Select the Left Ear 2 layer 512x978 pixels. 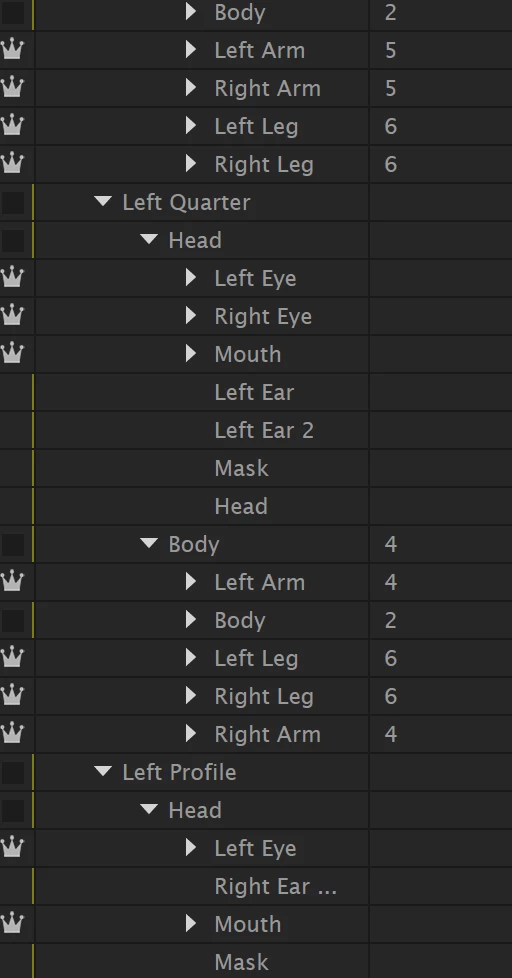click(264, 430)
